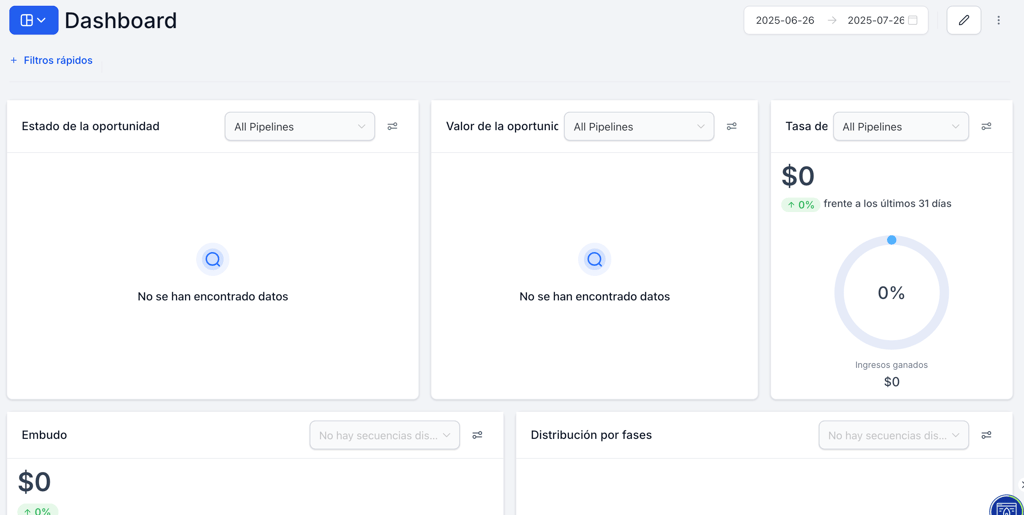Open filter settings for Embudo widget
1024x515 pixels.
pos(477,435)
